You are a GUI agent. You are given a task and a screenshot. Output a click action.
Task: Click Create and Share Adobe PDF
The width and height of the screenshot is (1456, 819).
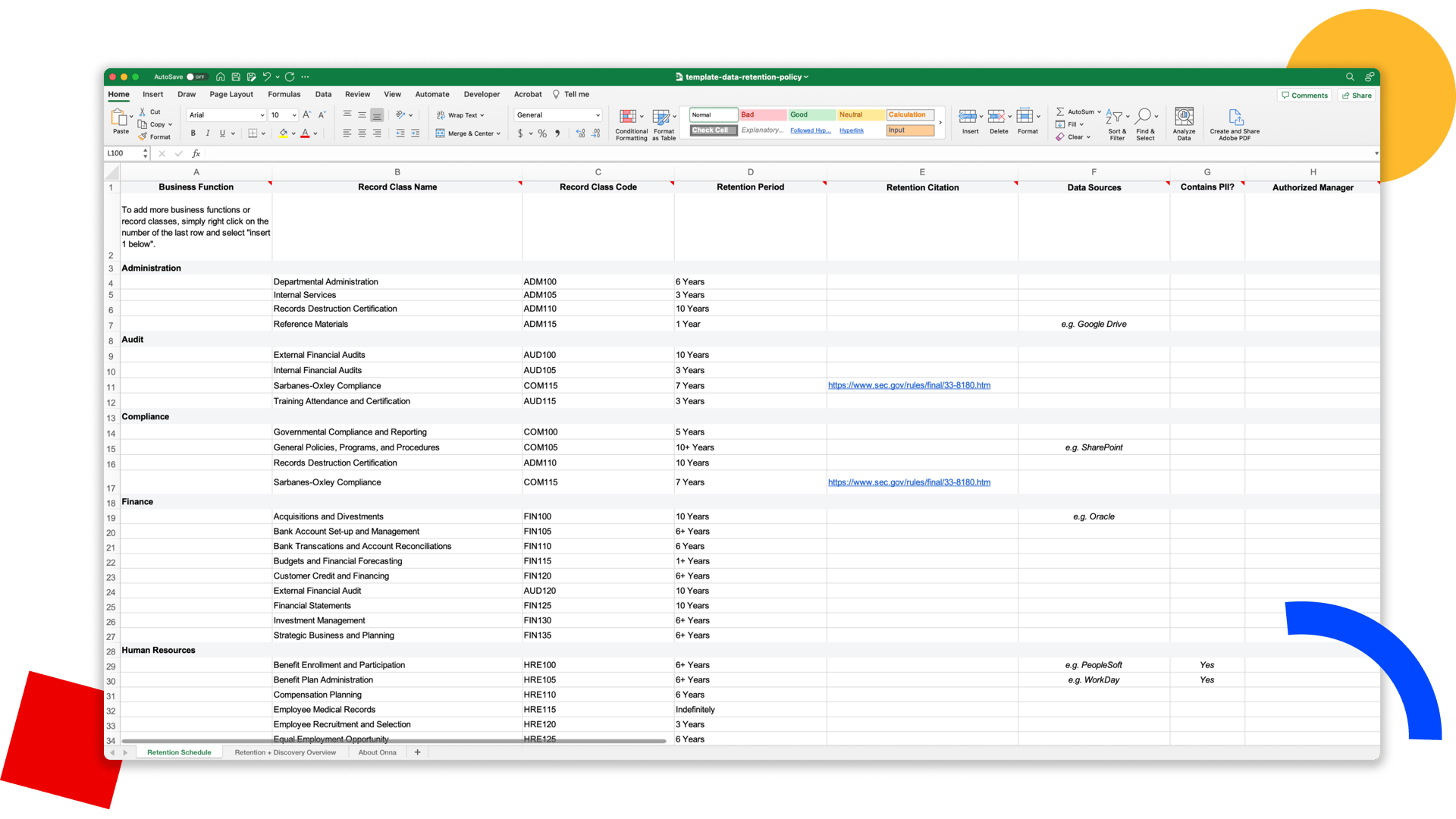click(1235, 118)
